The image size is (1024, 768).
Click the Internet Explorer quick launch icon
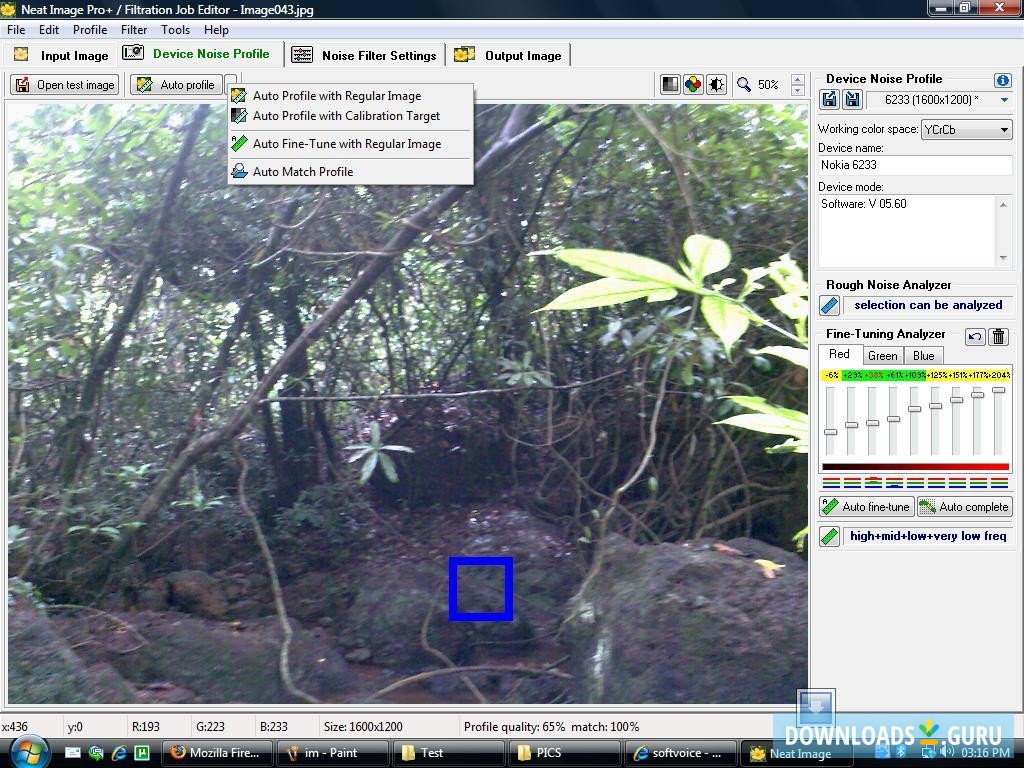click(119, 753)
